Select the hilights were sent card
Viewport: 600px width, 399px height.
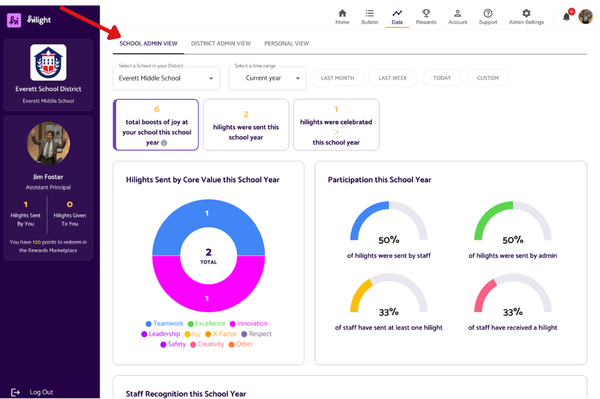pos(246,125)
